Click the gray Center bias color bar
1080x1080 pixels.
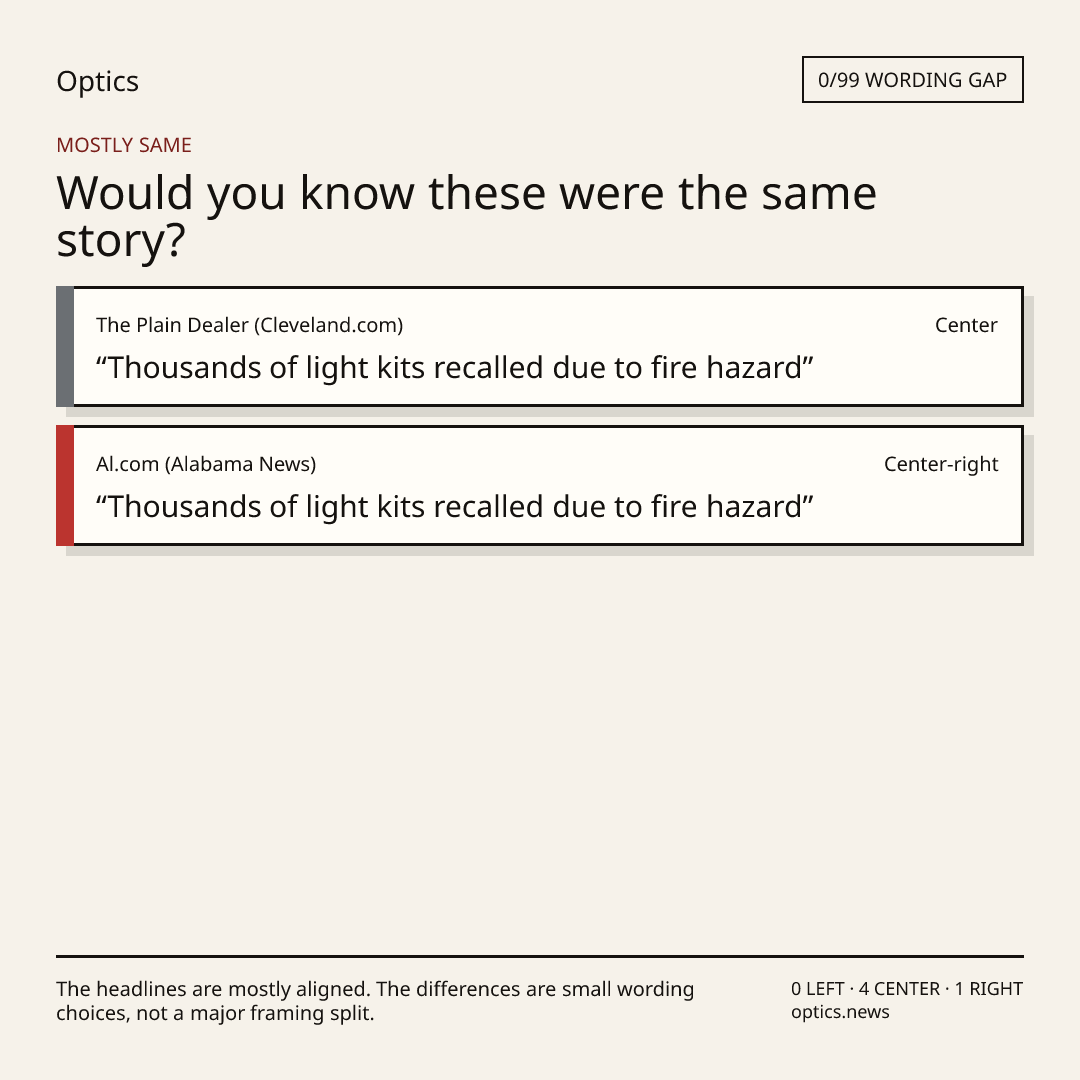pyautogui.click(x=65, y=346)
